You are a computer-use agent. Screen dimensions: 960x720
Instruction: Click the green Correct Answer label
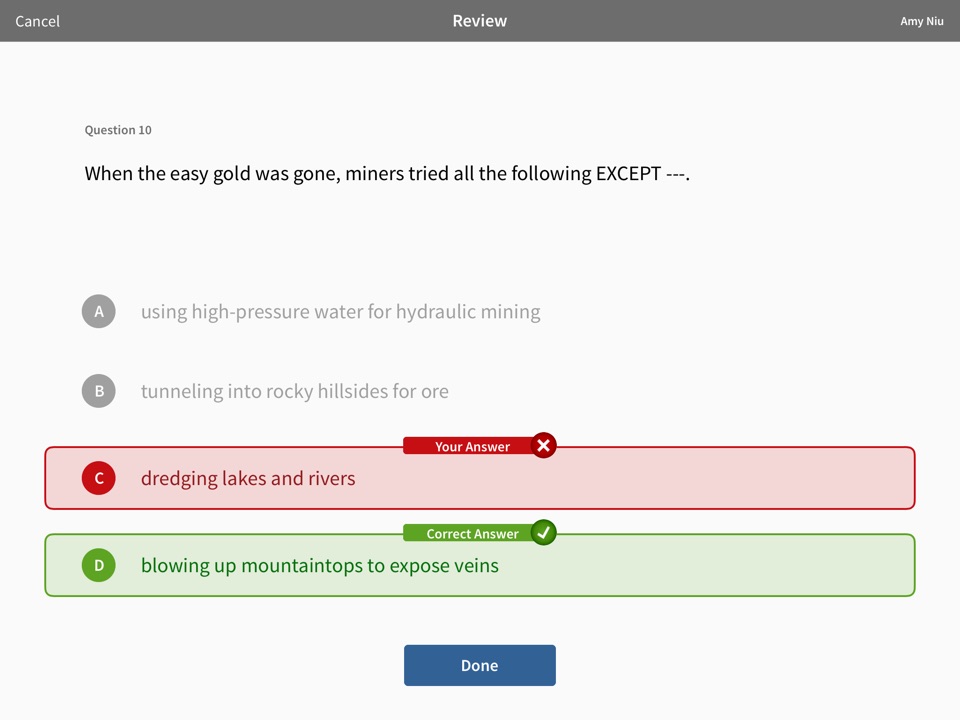[x=472, y=533]
